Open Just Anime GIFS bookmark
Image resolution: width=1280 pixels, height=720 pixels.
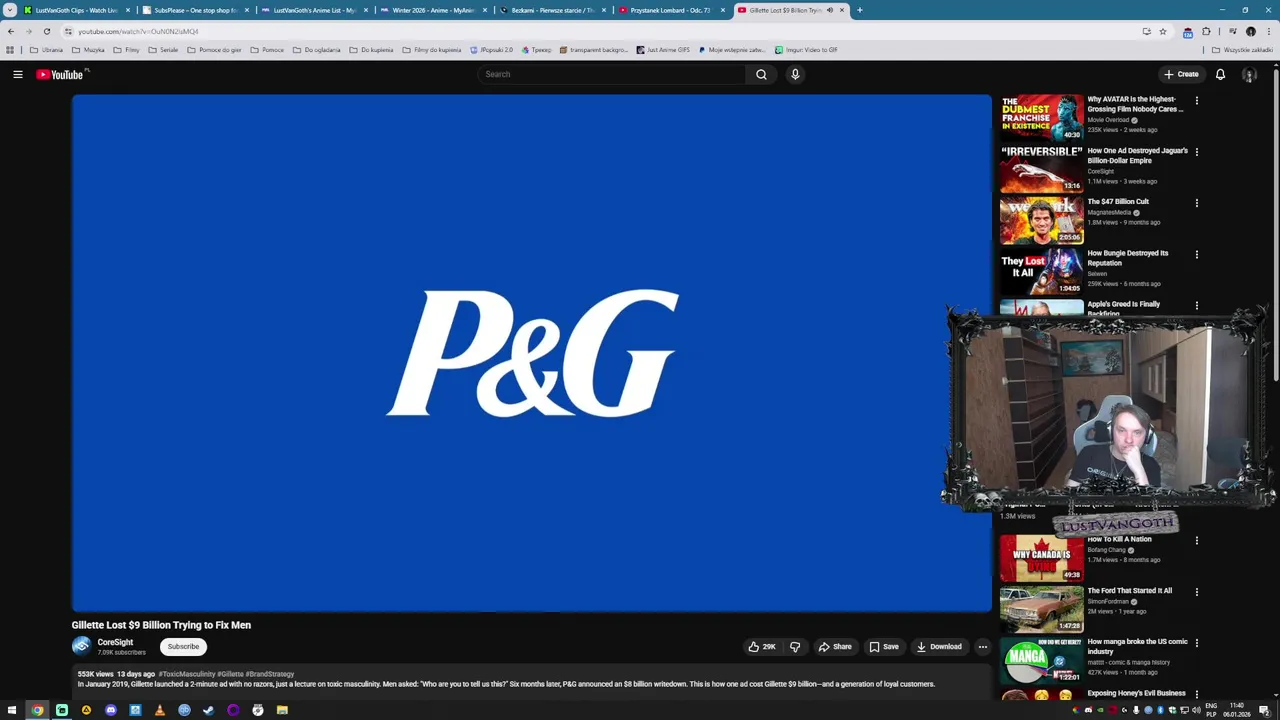663,50
